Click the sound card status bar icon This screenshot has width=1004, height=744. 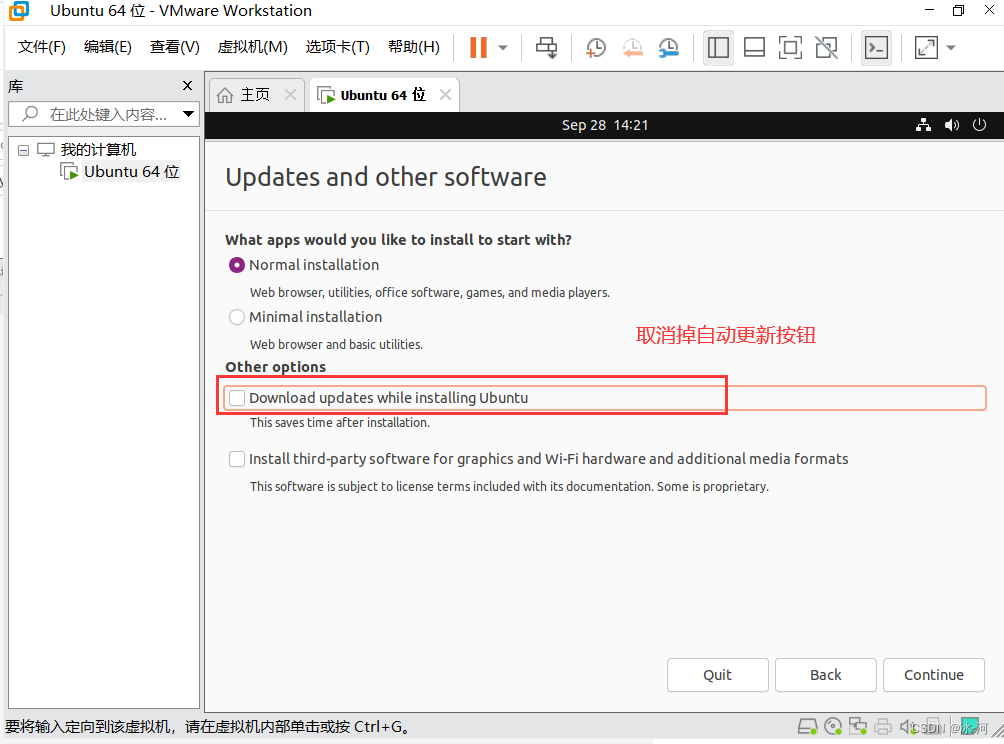(907, 727)
